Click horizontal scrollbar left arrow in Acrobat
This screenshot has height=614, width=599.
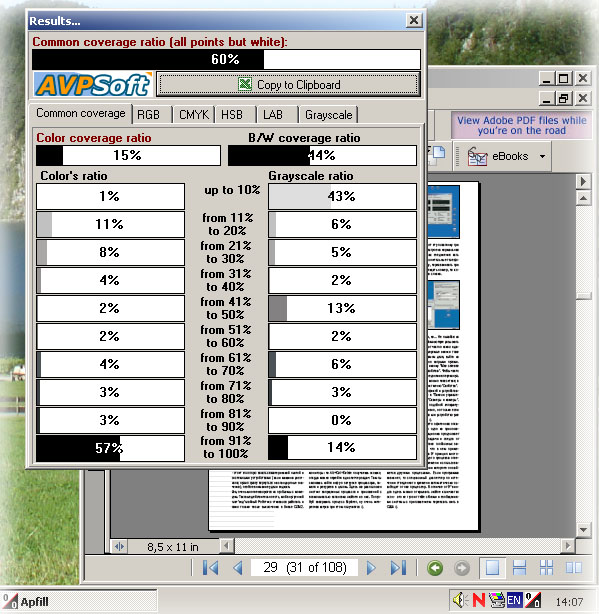[226, 545]
